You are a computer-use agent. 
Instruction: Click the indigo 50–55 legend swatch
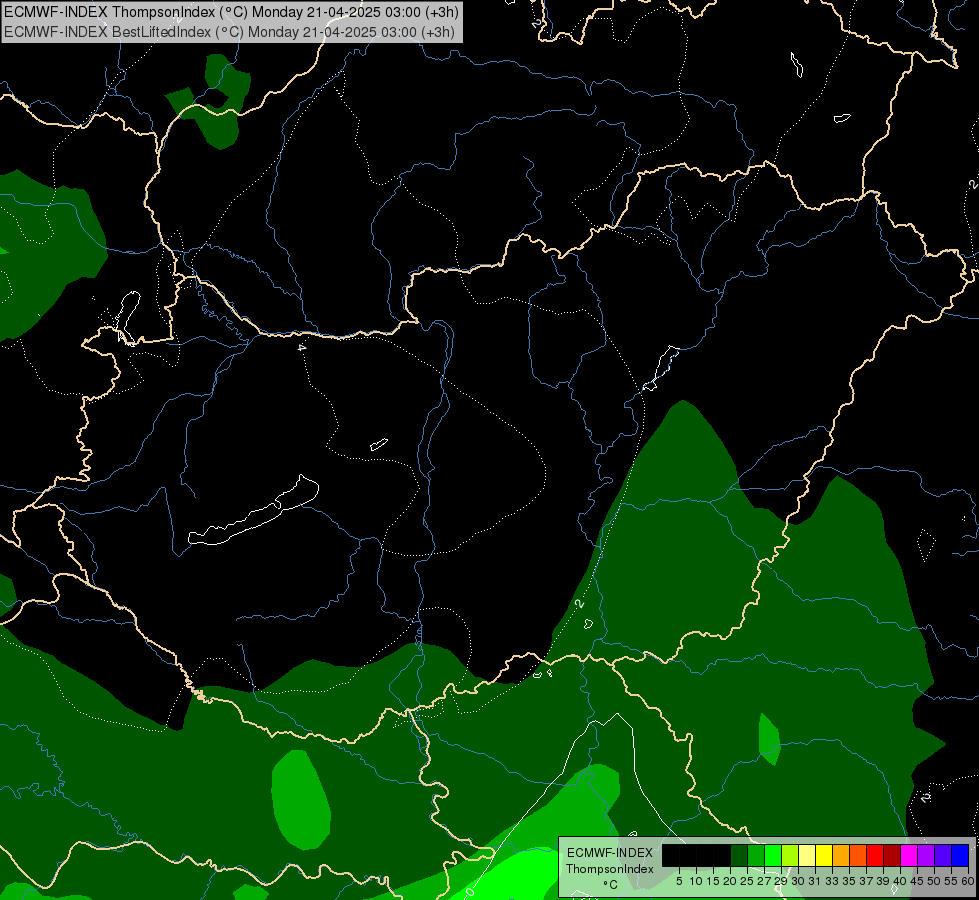pos(943,856)
